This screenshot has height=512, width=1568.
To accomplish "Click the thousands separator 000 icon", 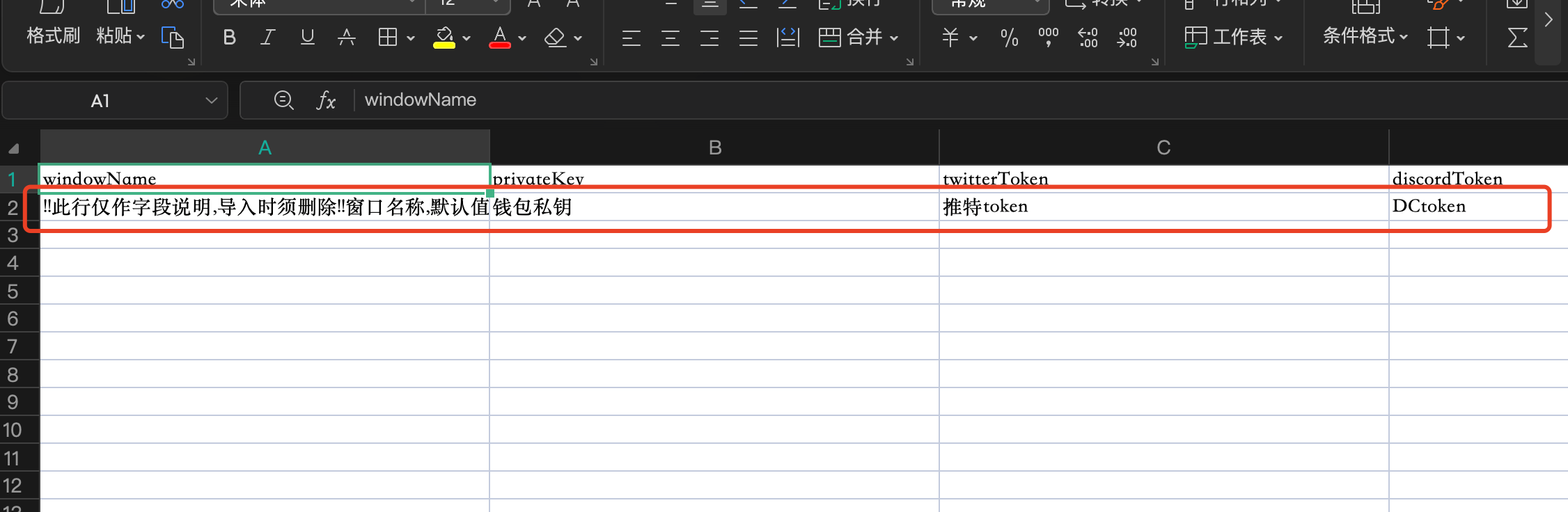I will 1048,38.
